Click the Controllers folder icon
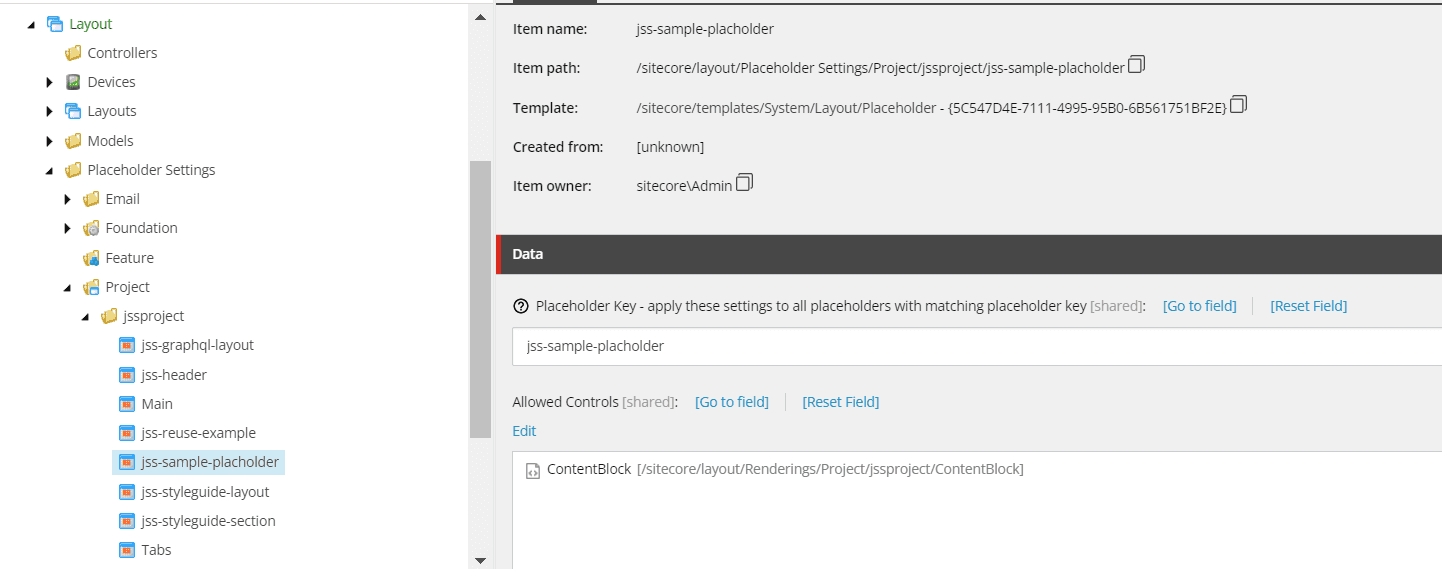Viewport: 1442px width, 569px height. click(x=73, y=53)
